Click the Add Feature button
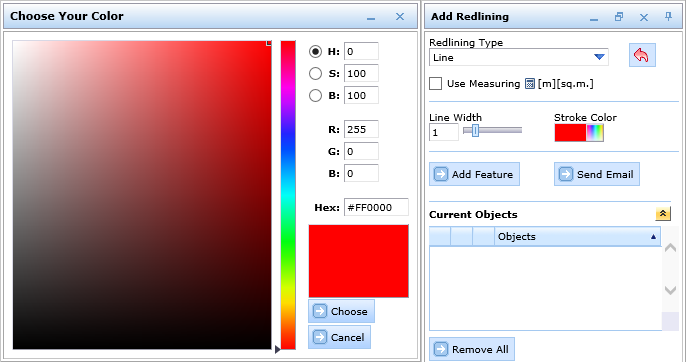The width and height of the screenshot is (686, 362). 474,174
